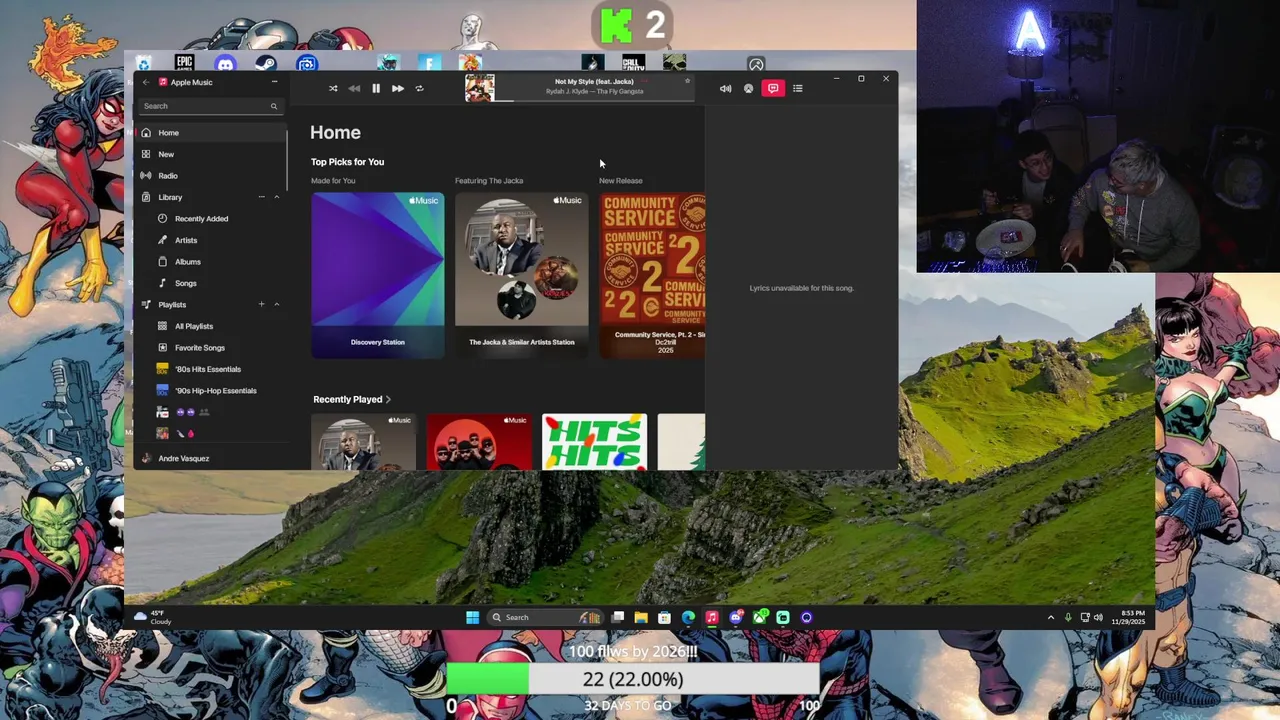Open the red group-photo recently played tile
The width and height of the screenshot is (1280, 720).
click(x=479, y=442)
